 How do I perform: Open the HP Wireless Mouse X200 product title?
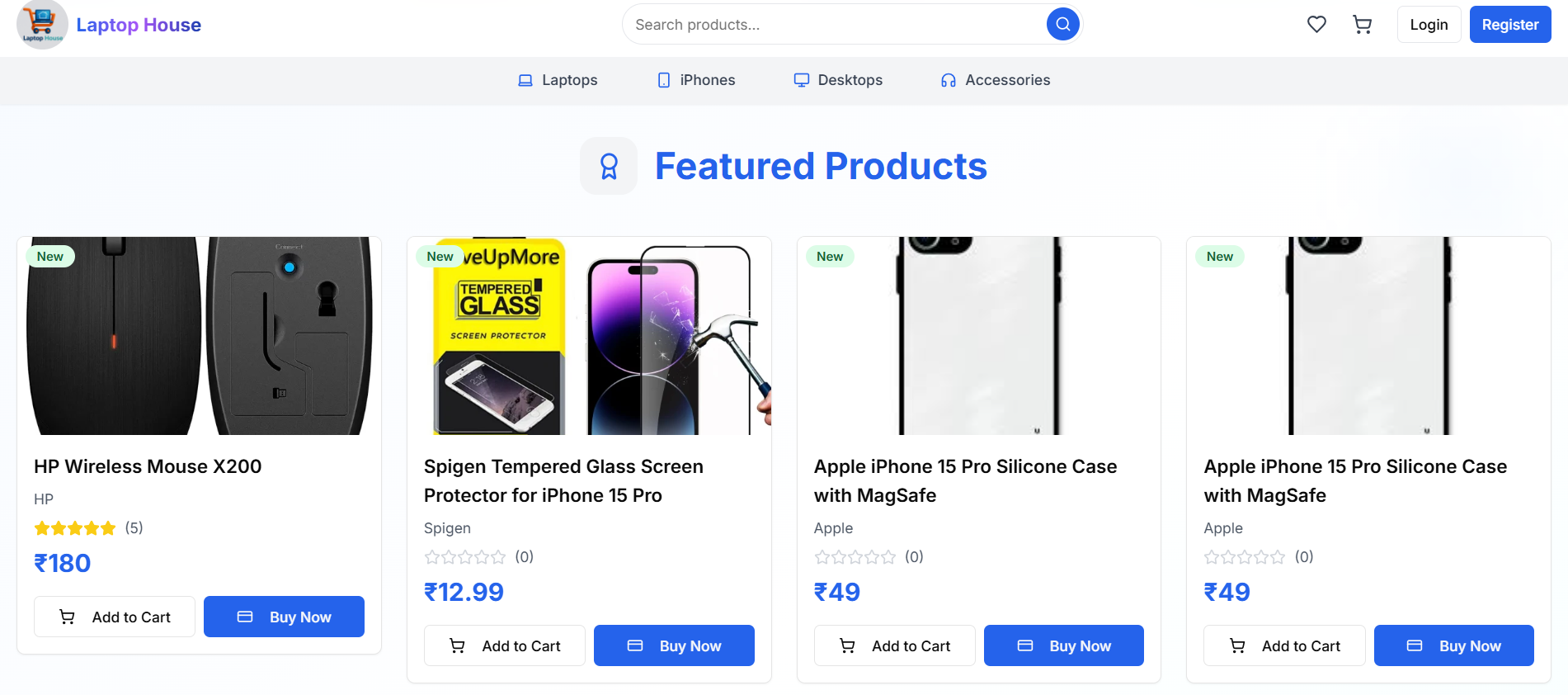pos(148,466)
